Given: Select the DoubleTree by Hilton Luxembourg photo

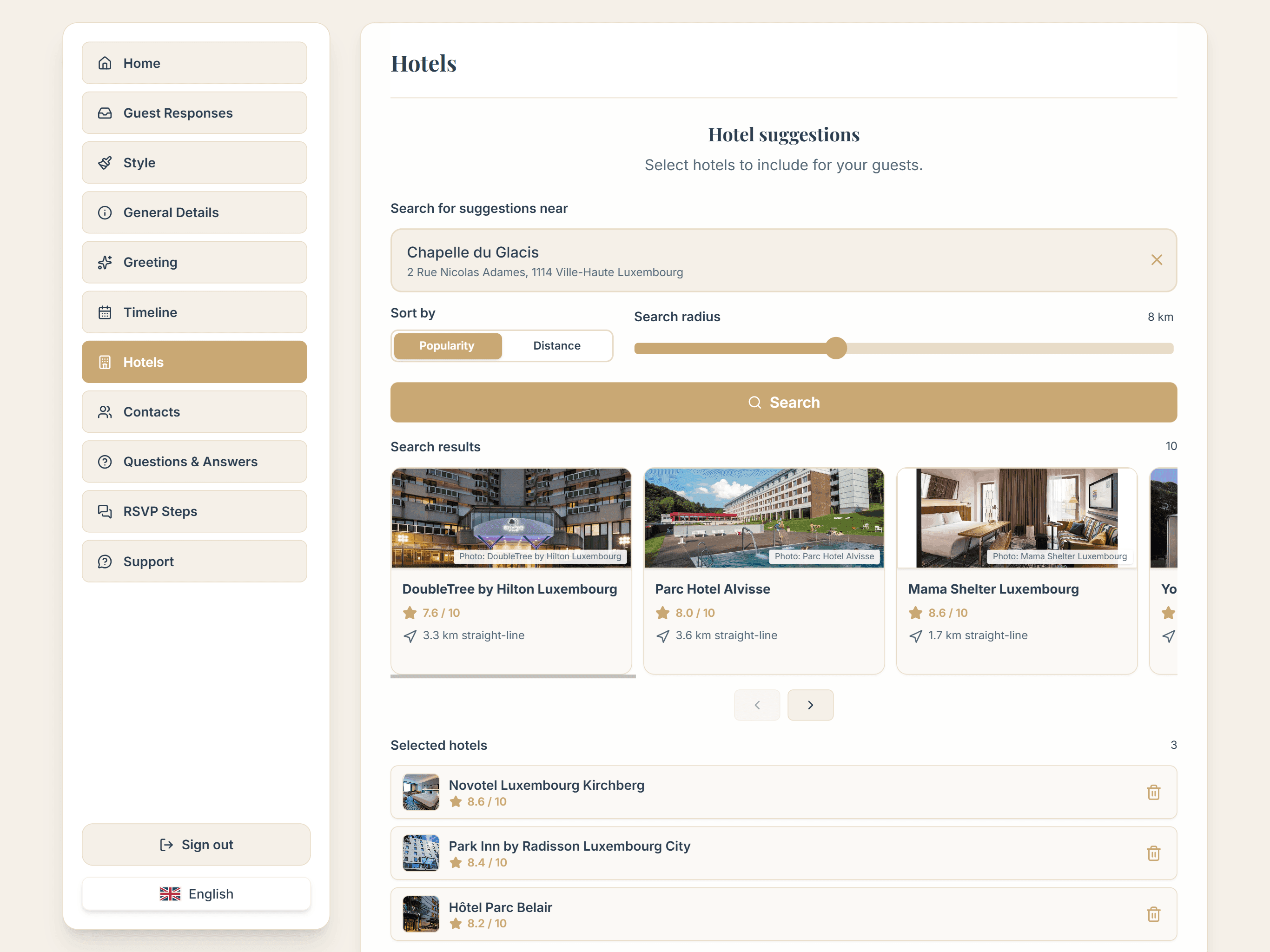Looking at the screenshot, I should click(511, 518).
